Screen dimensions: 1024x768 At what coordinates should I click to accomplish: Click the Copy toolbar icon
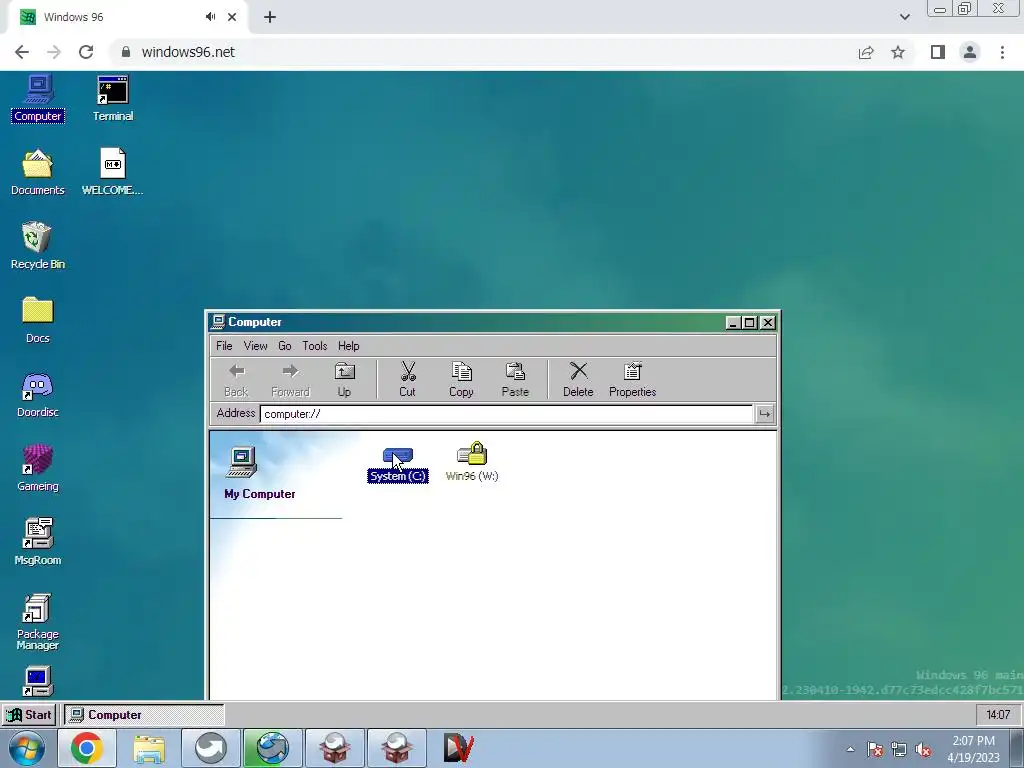(461, 380)
